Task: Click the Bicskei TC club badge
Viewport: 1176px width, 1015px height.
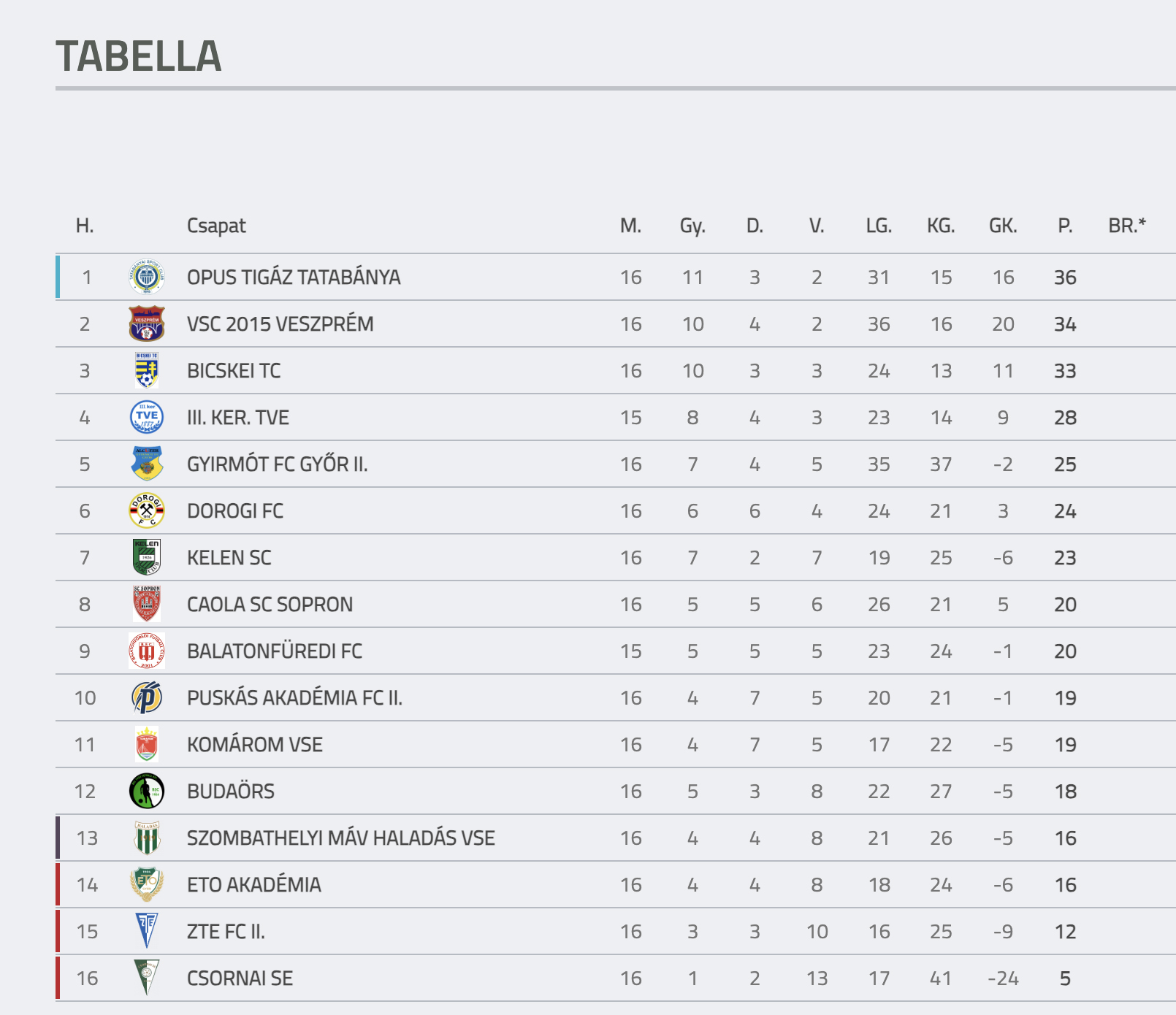Action: [x=147, y=371]
